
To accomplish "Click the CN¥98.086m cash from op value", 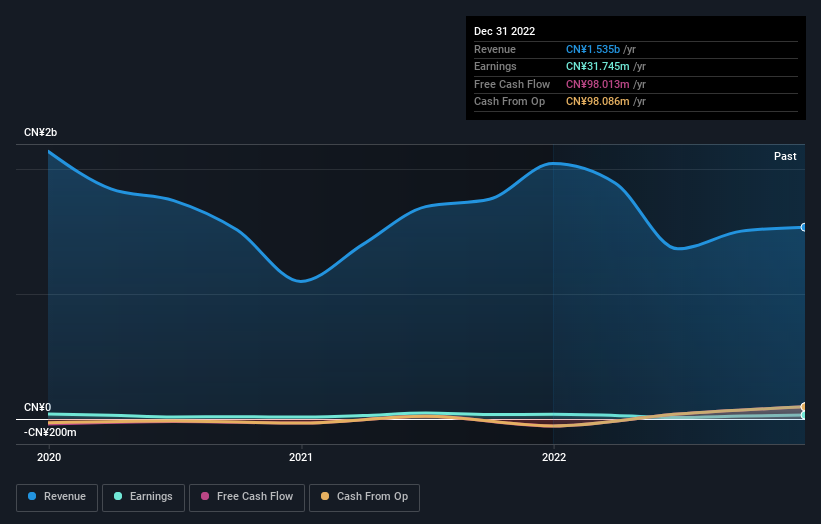I will [597, 102].
